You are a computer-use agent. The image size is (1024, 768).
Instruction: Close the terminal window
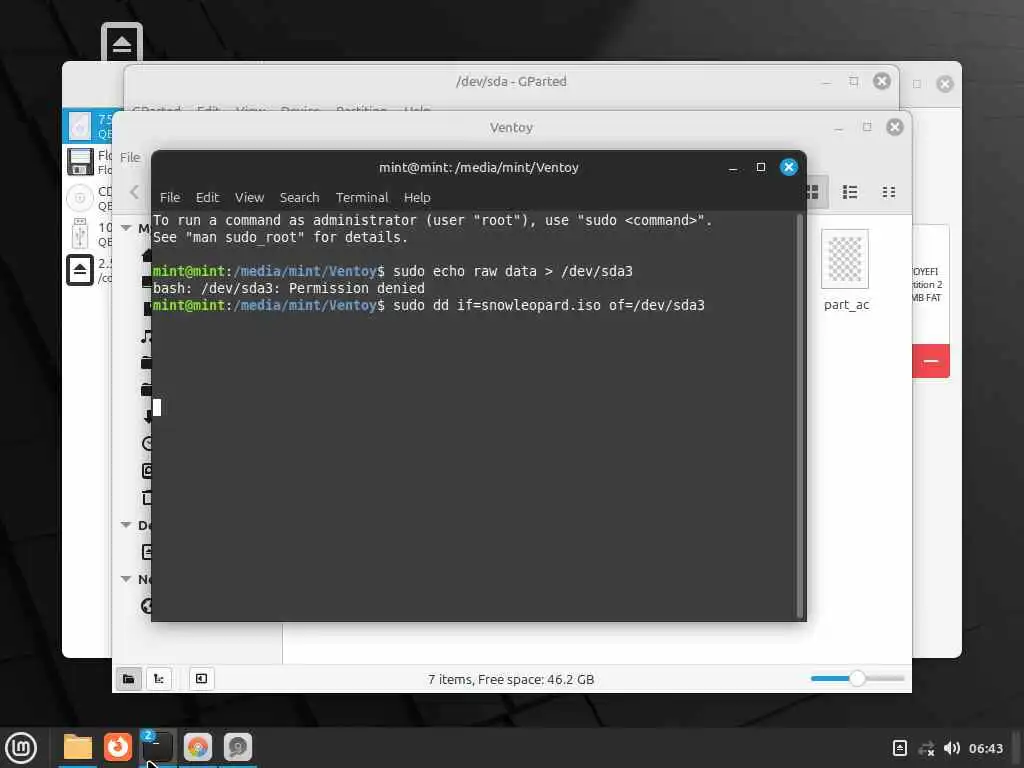point(788,167)
